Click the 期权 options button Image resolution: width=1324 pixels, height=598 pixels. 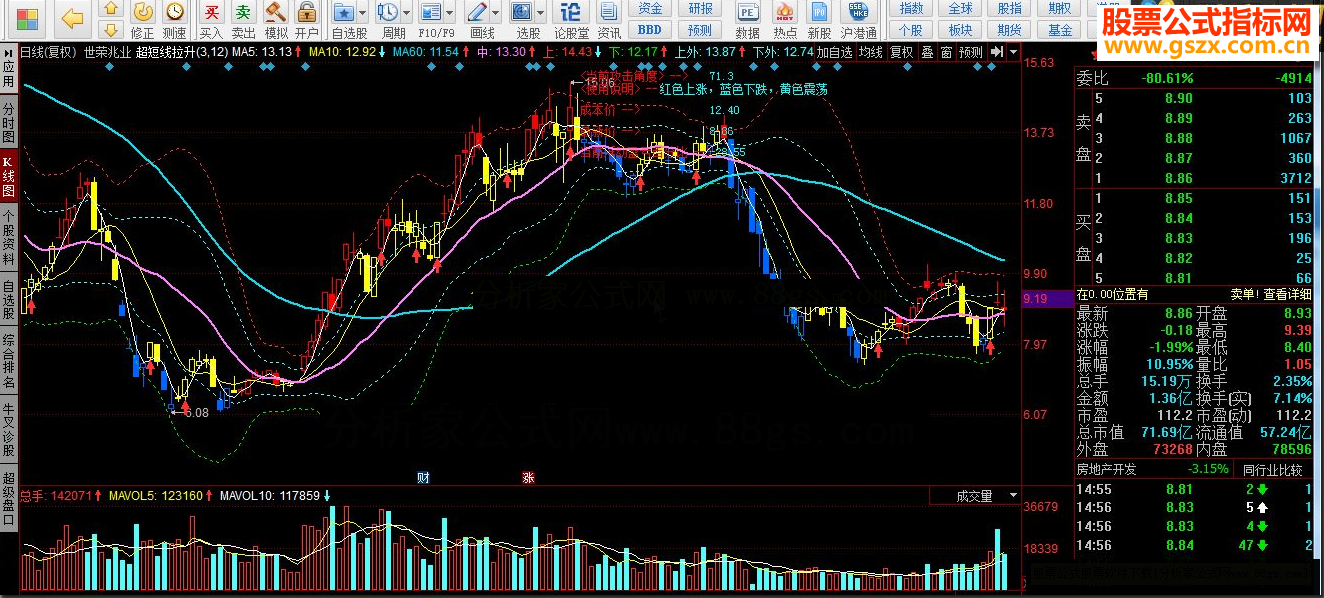click(1060, 9)
